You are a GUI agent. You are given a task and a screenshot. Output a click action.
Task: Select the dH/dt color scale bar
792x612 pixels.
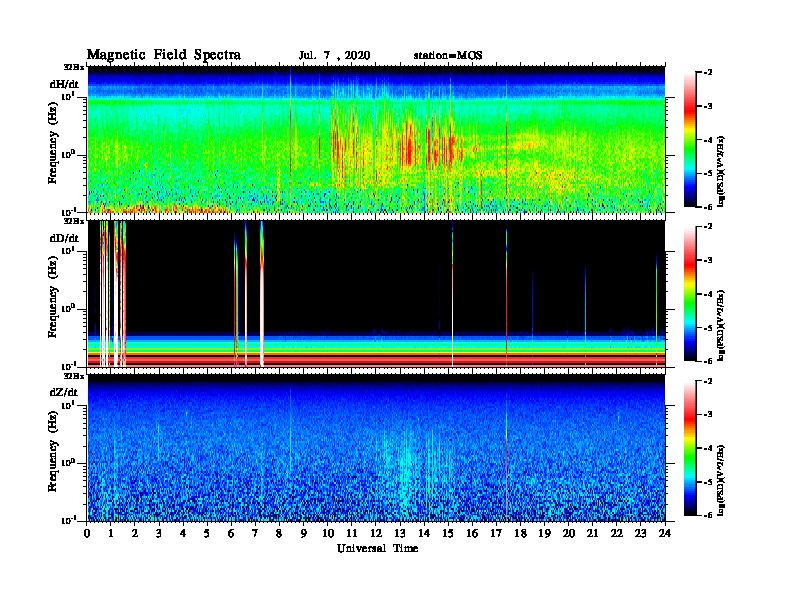coord(689,140)
